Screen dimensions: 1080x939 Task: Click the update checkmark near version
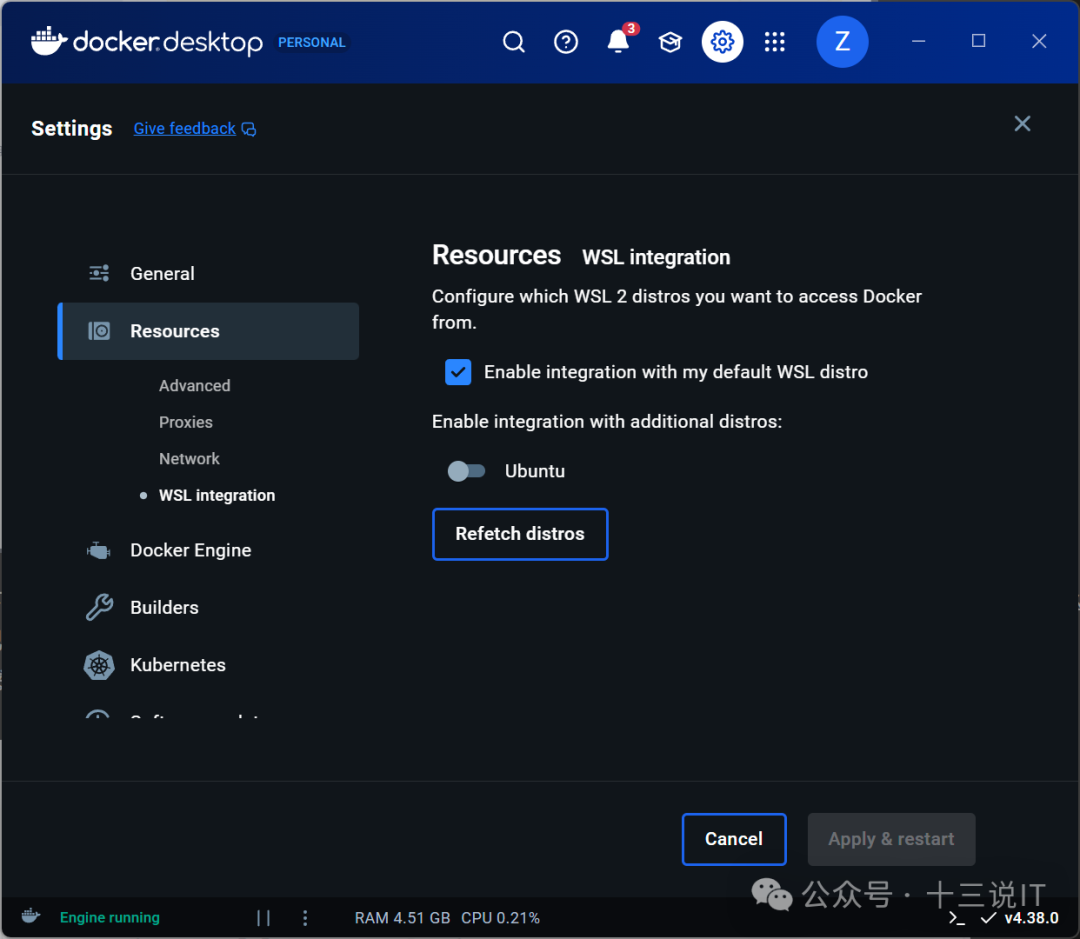[988, 918]
